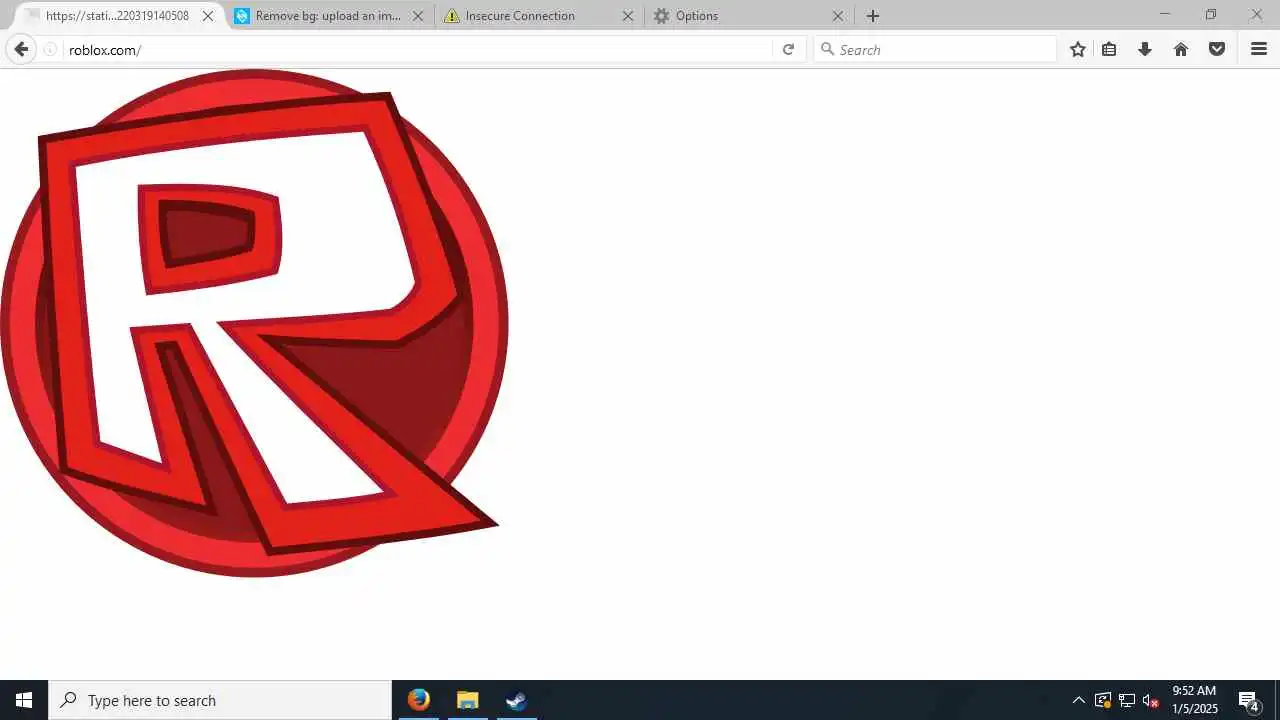Close the Insecure Connection tab
Image resolution: width=1280 pixels, height=720 pixels.
coord(628,16)
